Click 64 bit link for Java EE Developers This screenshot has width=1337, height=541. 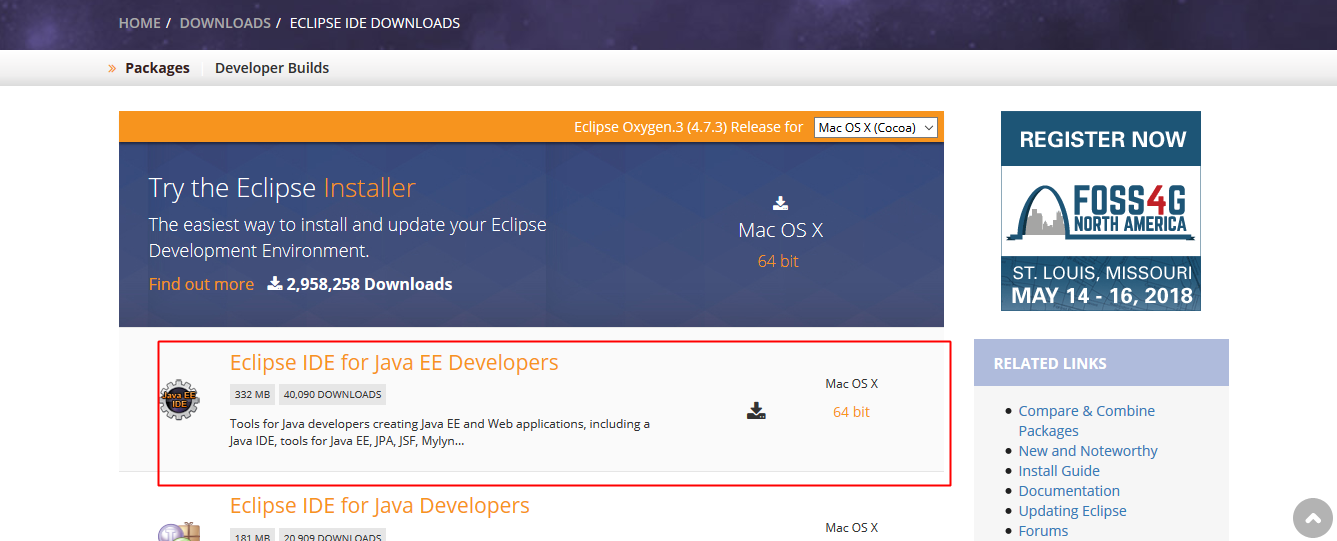(851, 412)
